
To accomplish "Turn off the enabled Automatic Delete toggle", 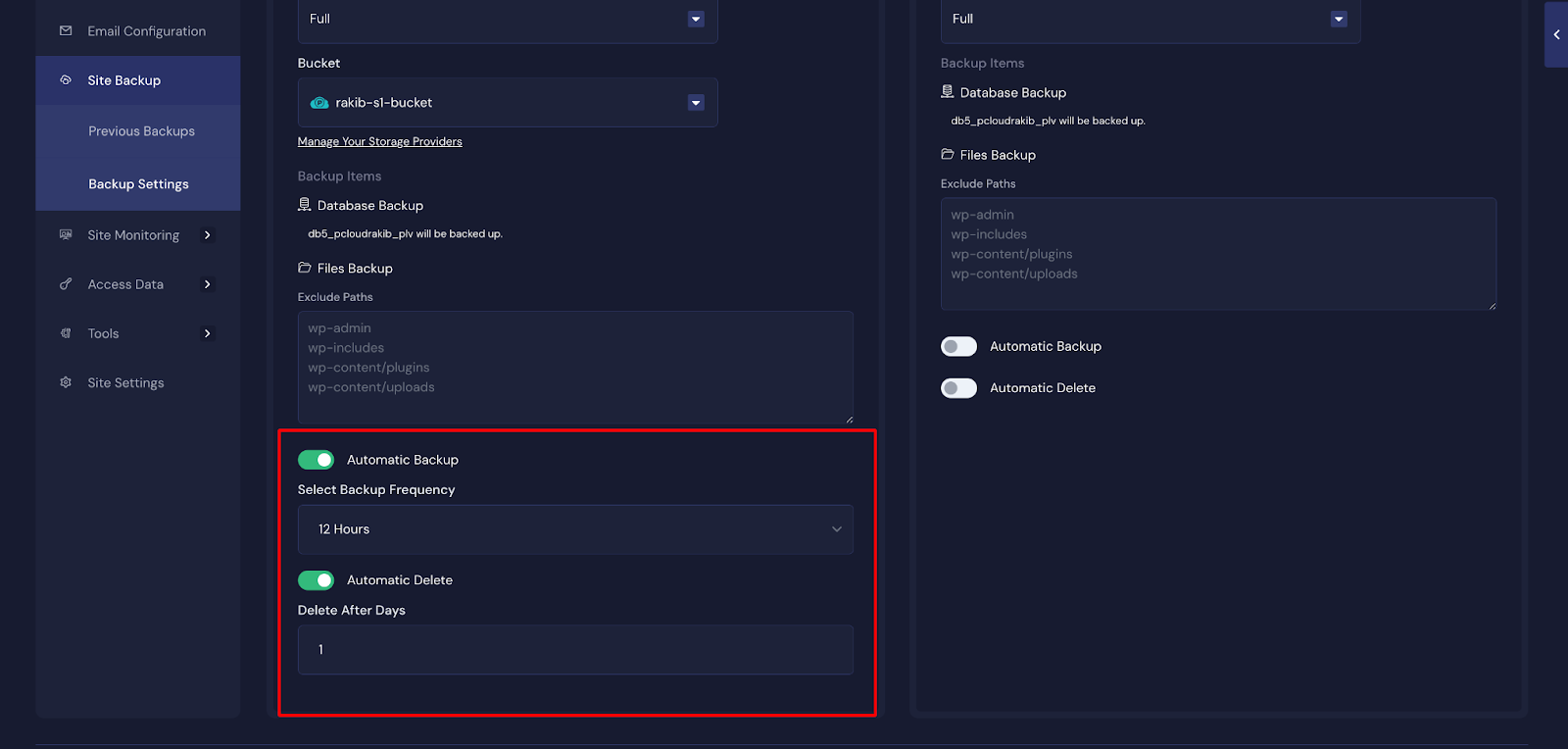I will [x=316, y=580].
